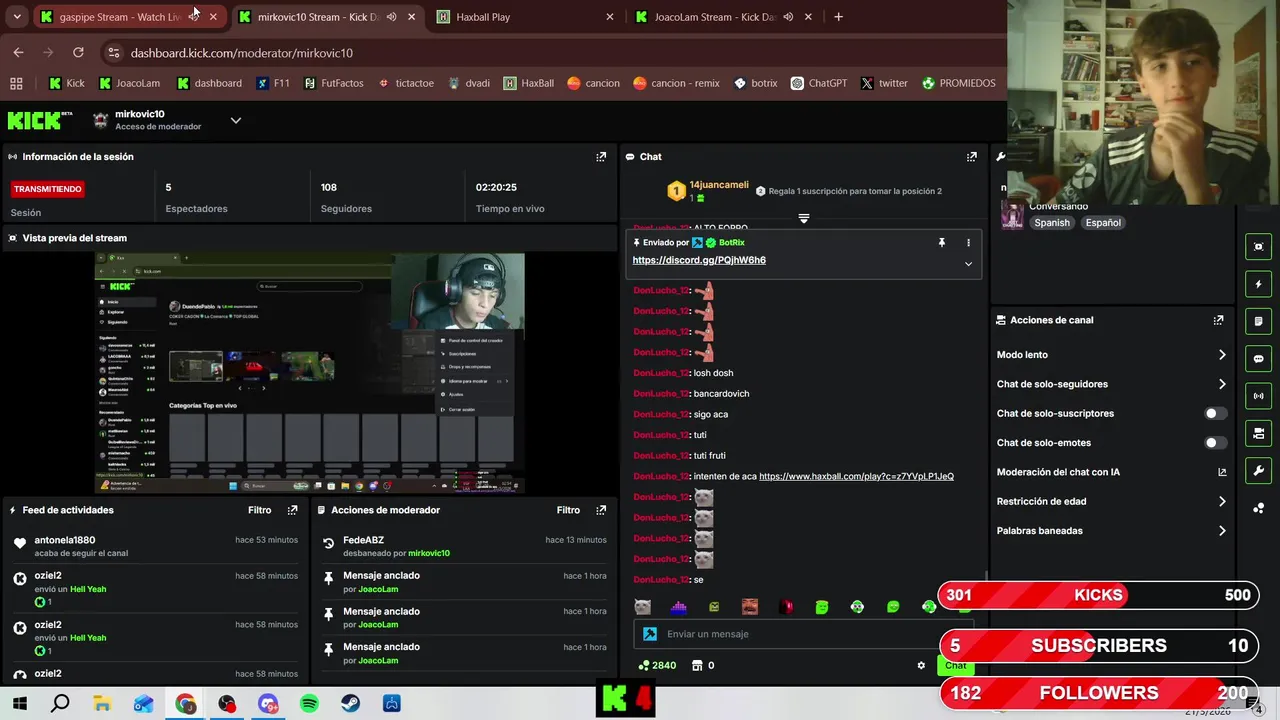
Task: Open Filtro in Acciones de moderador
Action: [x=568, y=510]
